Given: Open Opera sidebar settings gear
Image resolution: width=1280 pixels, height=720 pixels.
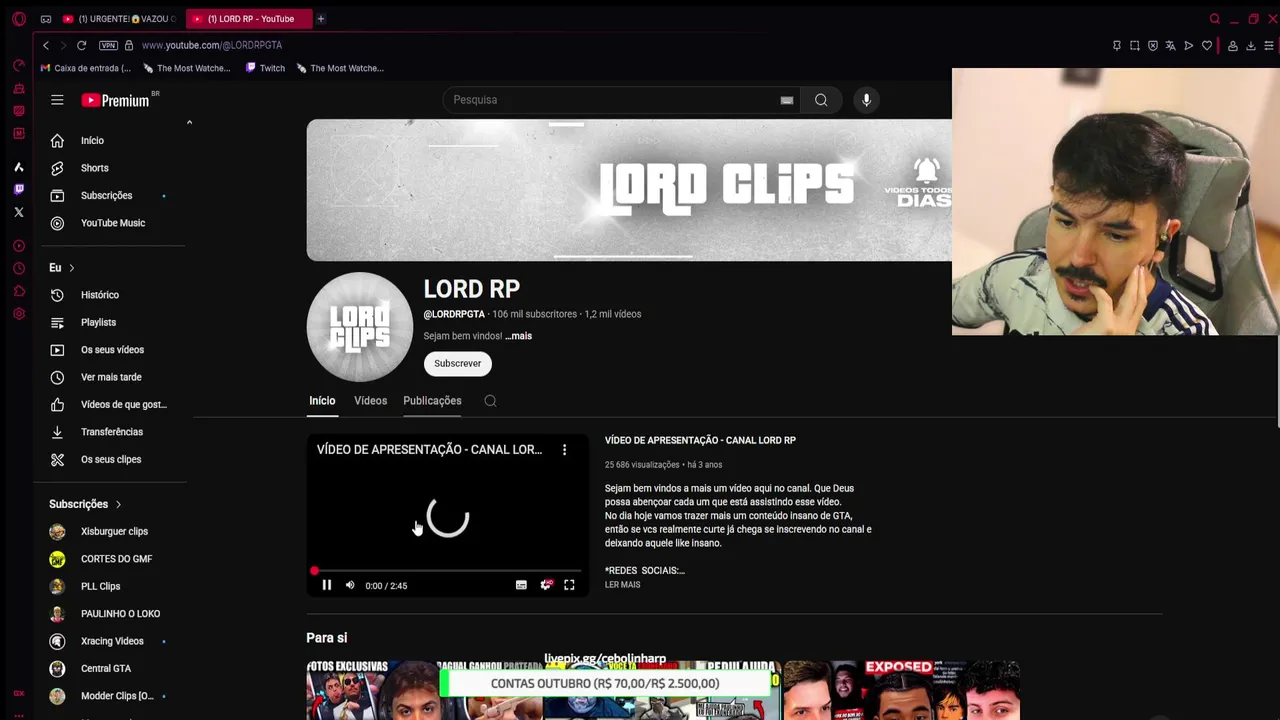Looking at the screenshot, I should point(18,314).
